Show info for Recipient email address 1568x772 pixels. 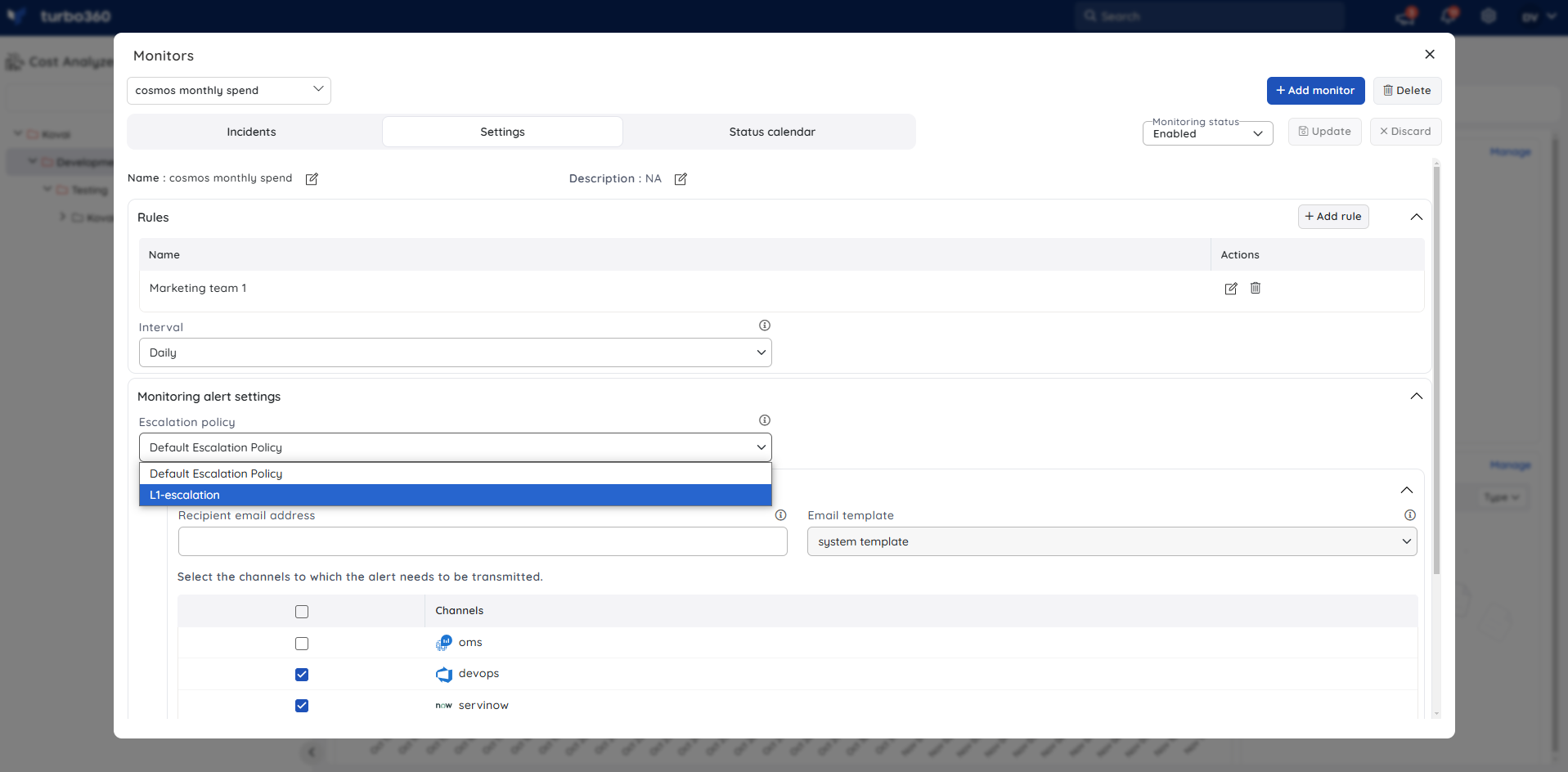(781, 515)
